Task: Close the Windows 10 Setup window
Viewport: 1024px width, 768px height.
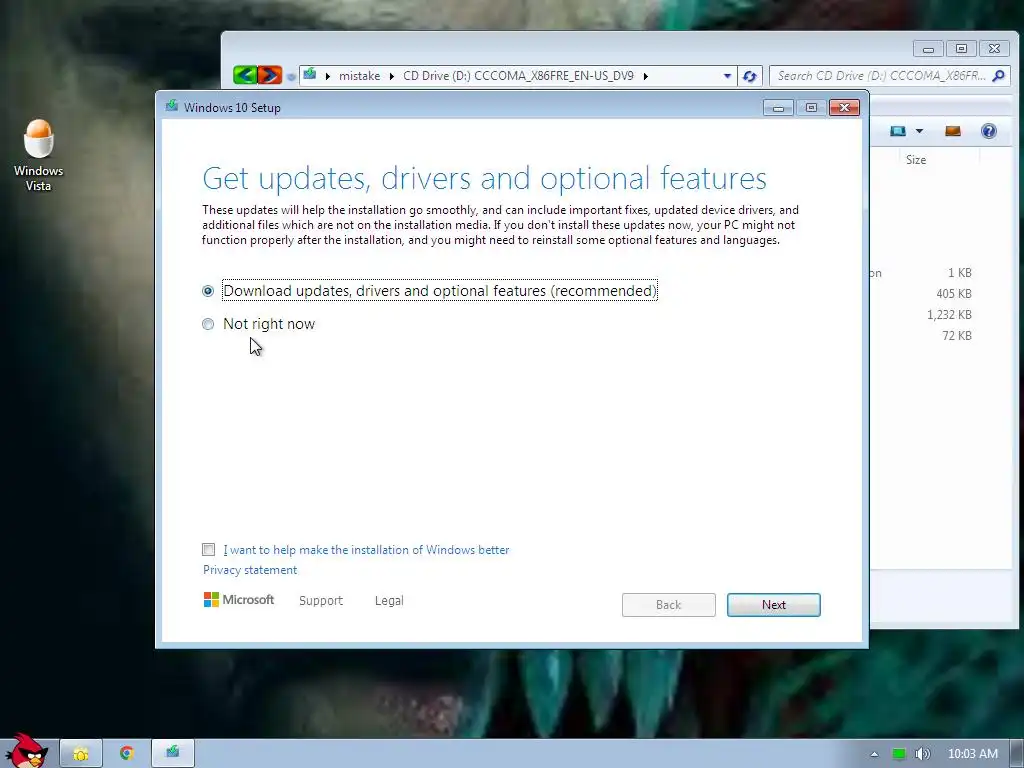Action: tap(844, 108)
